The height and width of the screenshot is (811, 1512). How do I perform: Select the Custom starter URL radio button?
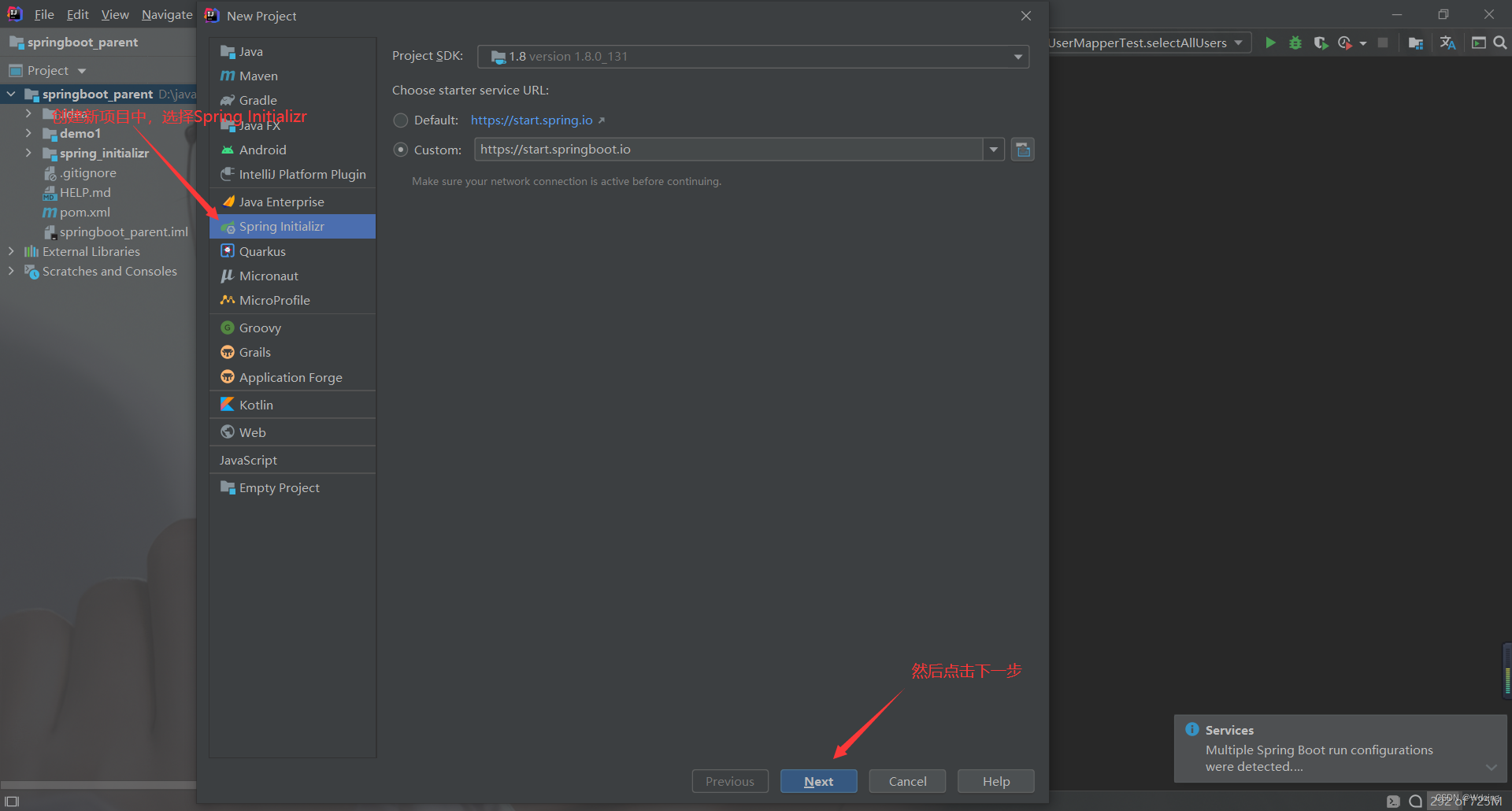[x=401, y=150]
